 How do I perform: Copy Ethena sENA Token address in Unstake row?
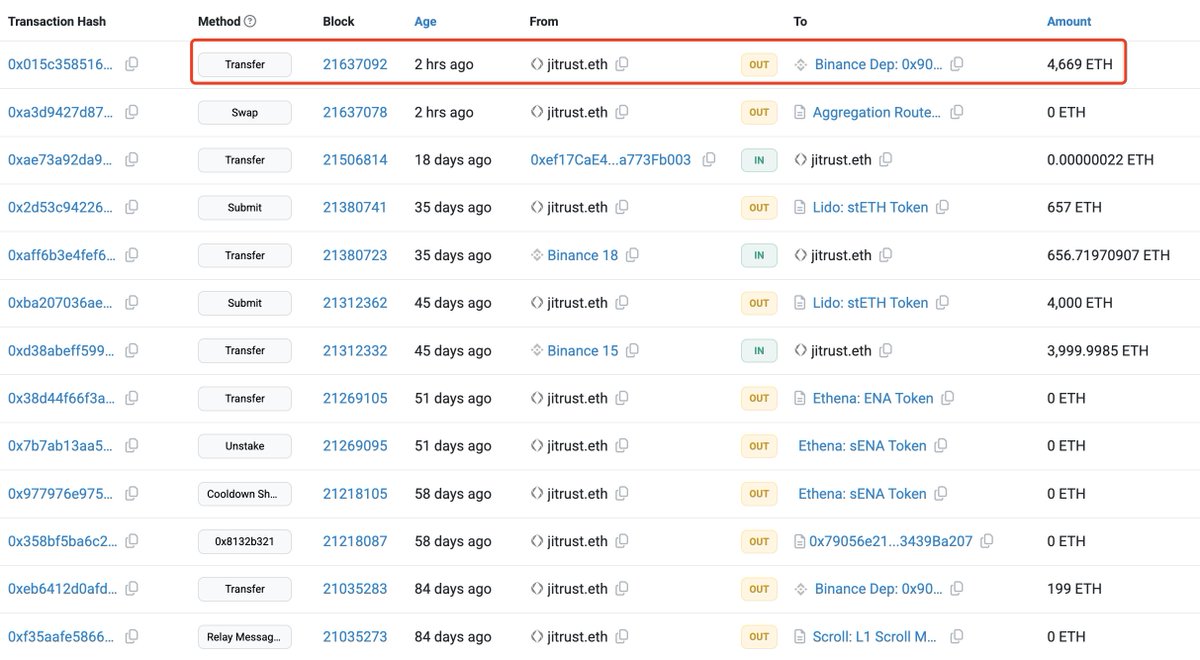coord(941,446)
